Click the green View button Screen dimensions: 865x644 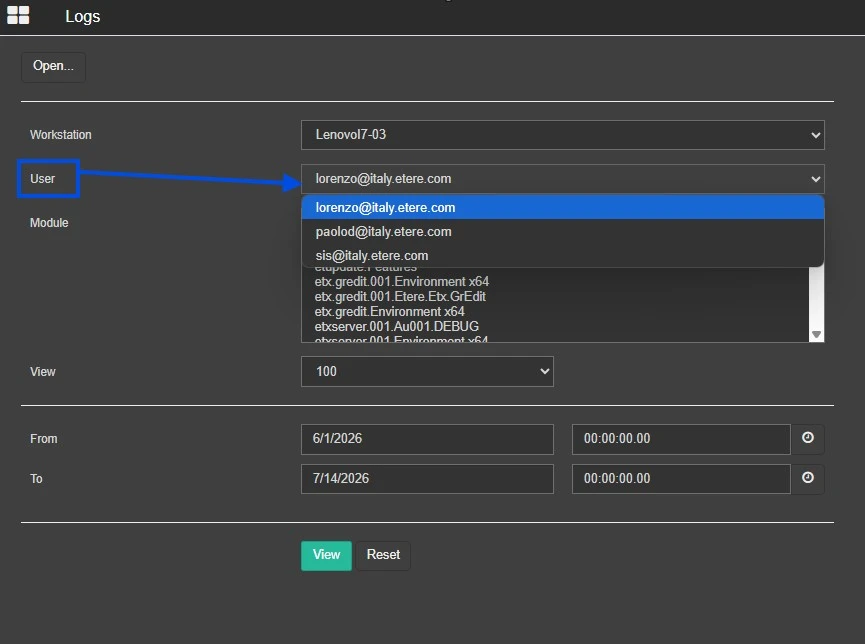pos(326,555)
